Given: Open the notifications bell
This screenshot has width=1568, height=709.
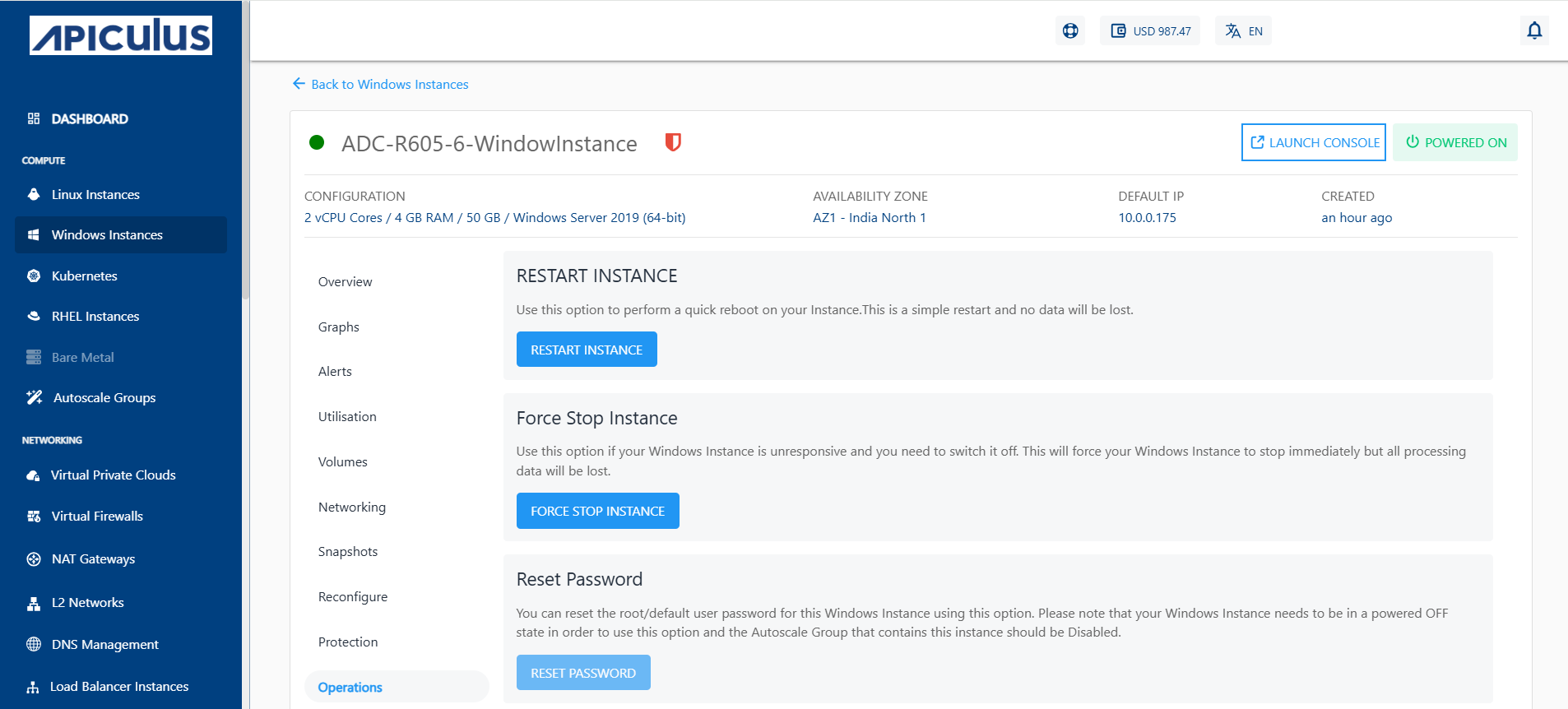Looking at the screenshot, I should 1534,31.
